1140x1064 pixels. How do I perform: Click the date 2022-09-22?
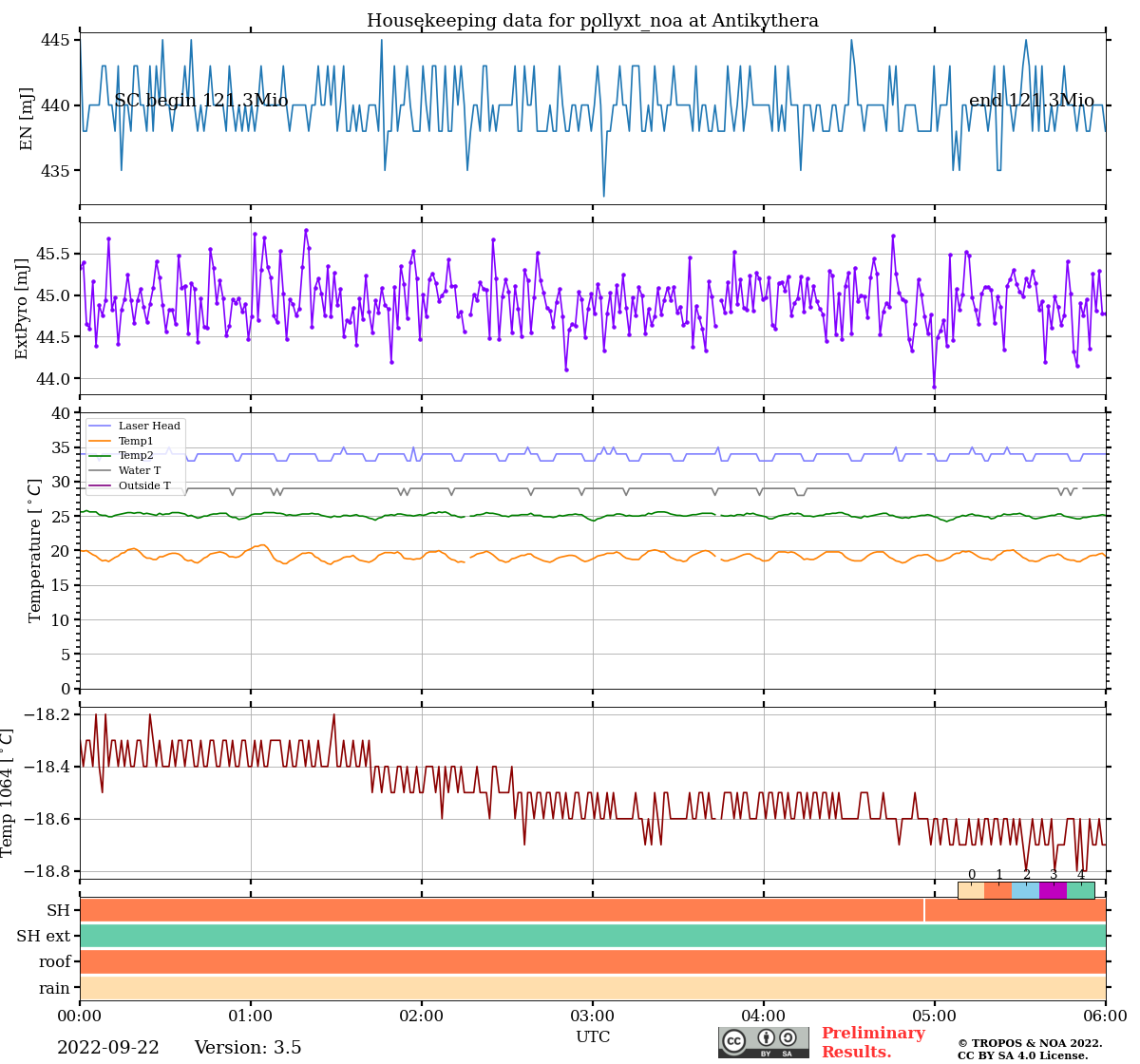(x=108, y=1048)
